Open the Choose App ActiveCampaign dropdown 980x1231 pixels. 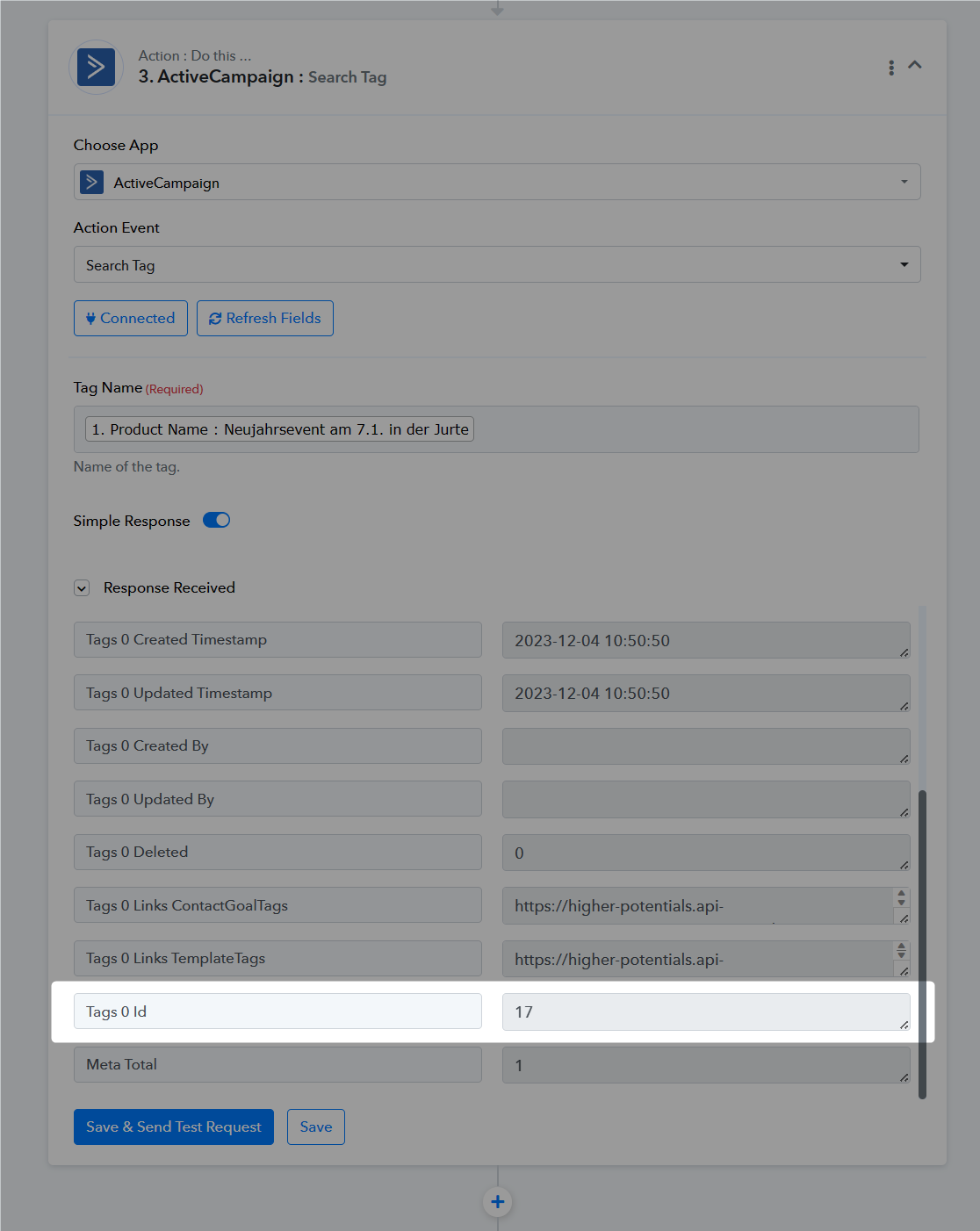pos(497,182)
